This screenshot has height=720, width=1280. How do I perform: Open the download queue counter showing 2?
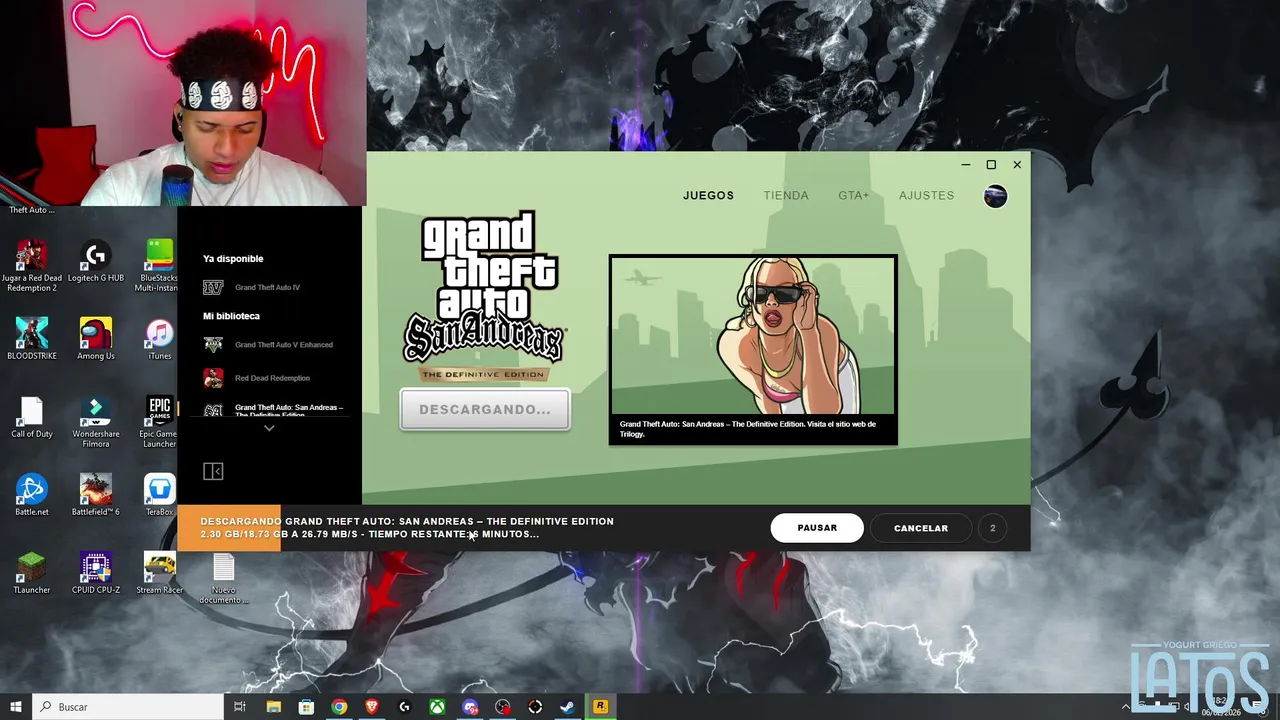[992, 528]
